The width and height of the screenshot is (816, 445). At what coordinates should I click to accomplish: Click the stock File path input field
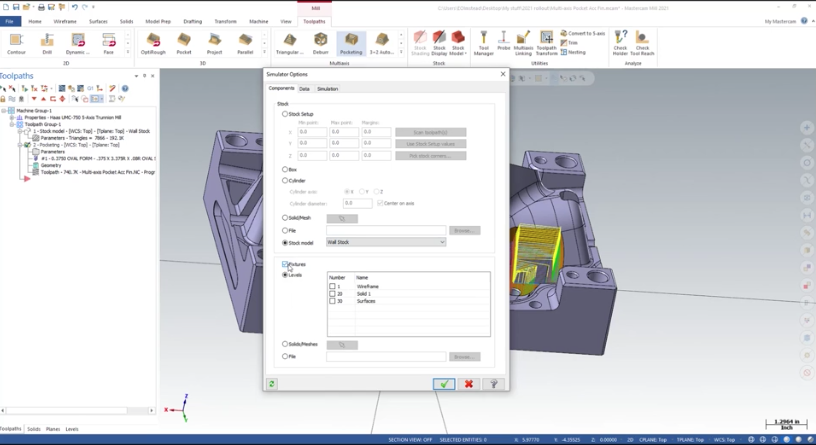pos(386,230)
